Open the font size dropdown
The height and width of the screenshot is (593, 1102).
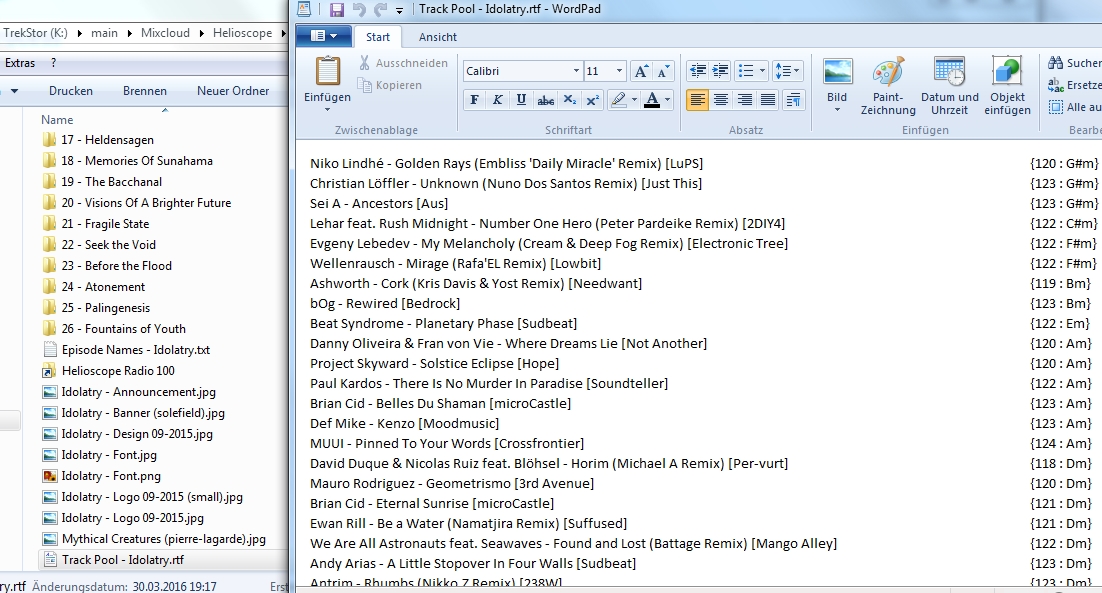pyautogui.click(x=620, y=71)
